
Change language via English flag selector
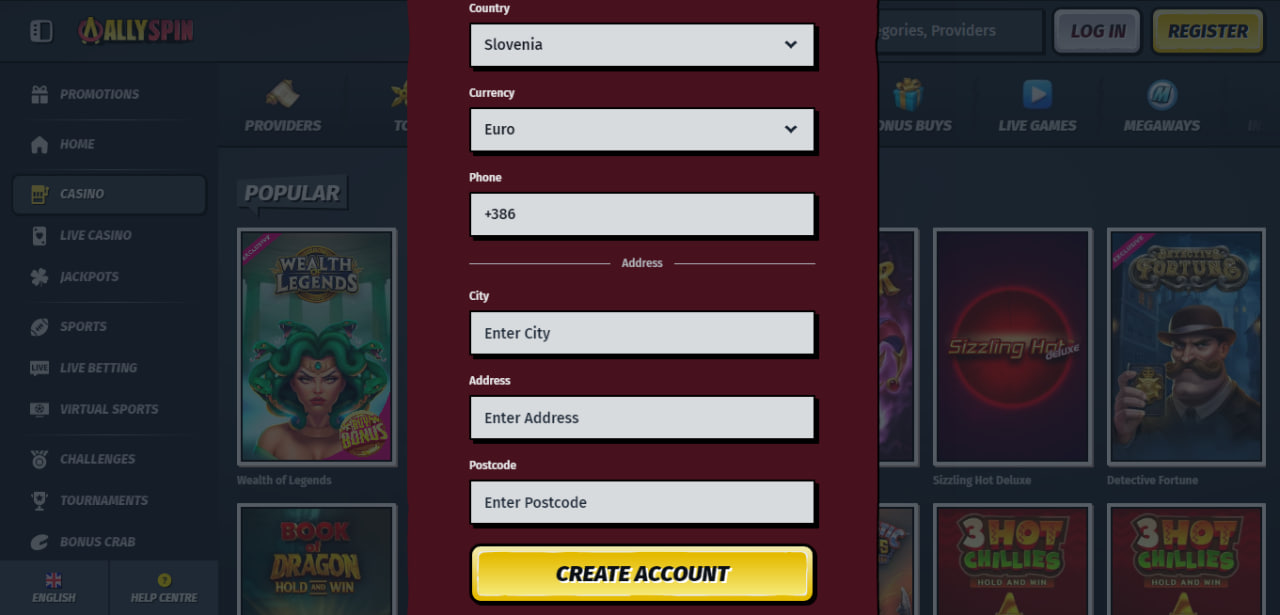54,587
